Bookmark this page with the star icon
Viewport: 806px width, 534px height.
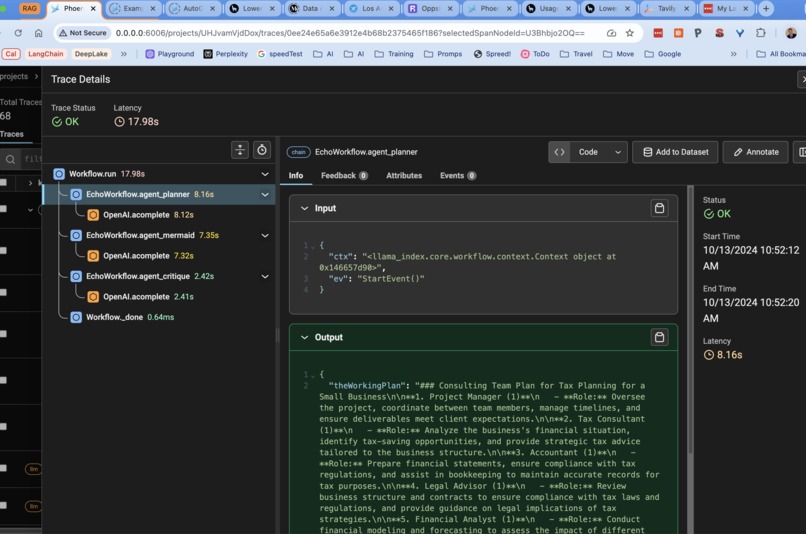pos(630,33)
